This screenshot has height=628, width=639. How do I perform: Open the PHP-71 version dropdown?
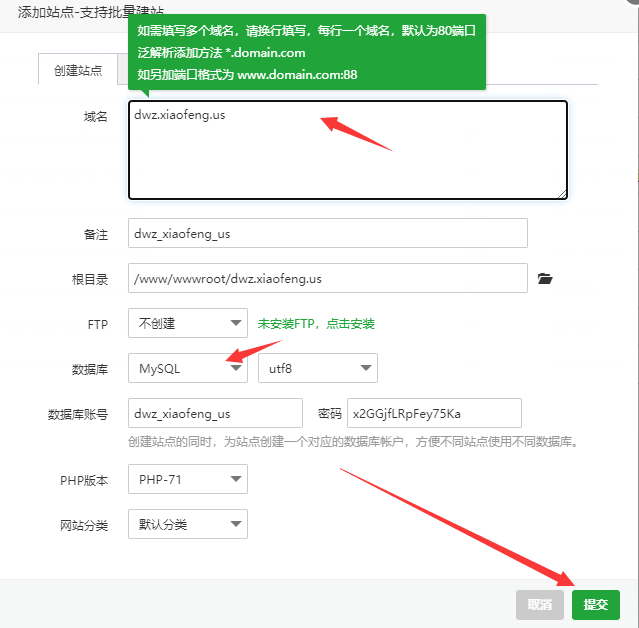tap(188, 479)
